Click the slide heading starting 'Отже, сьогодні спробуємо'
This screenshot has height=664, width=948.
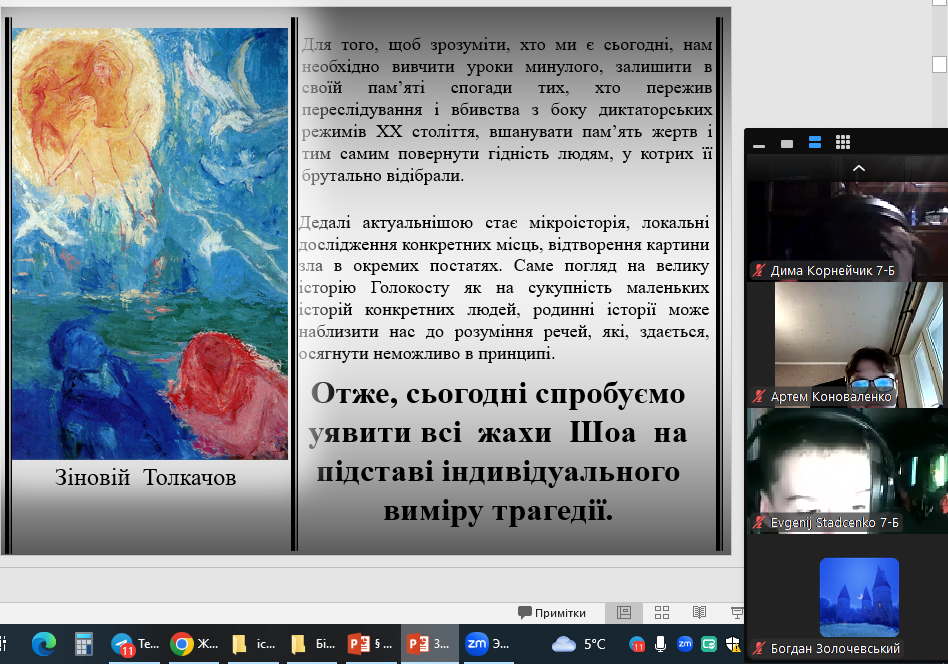pos(498,452)
